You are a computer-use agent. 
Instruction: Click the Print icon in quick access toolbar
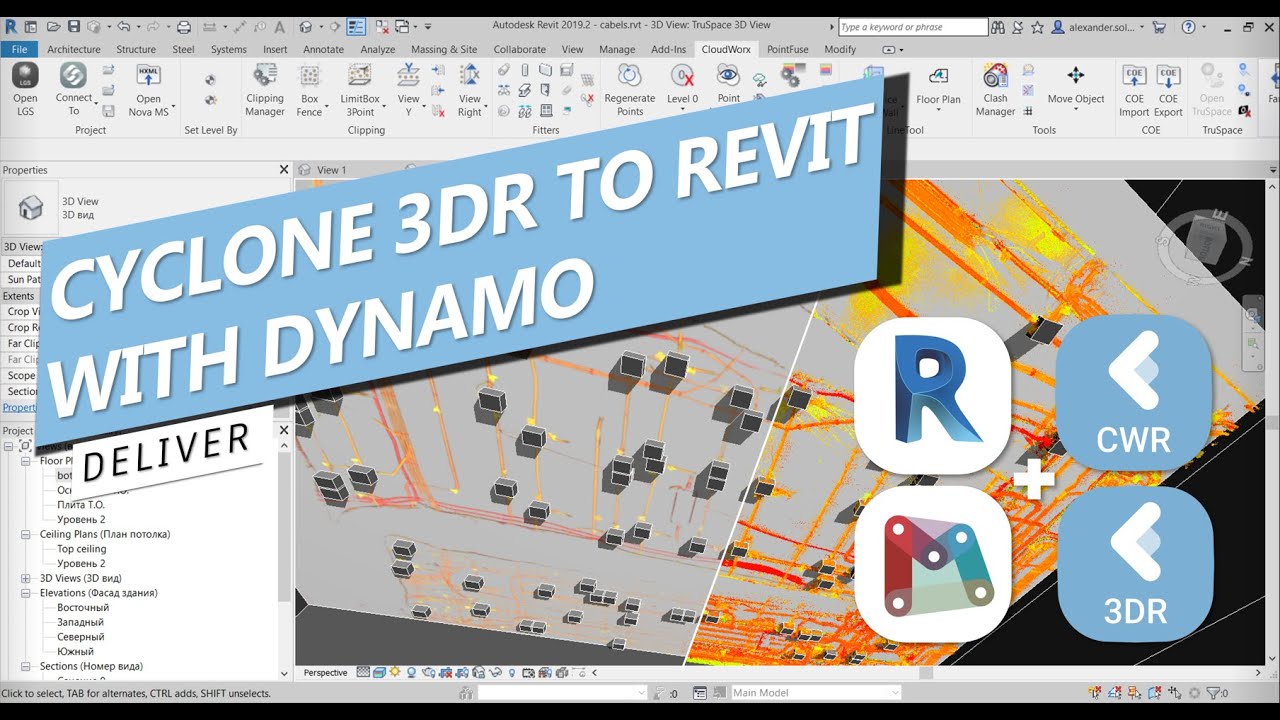click(183, 26)
